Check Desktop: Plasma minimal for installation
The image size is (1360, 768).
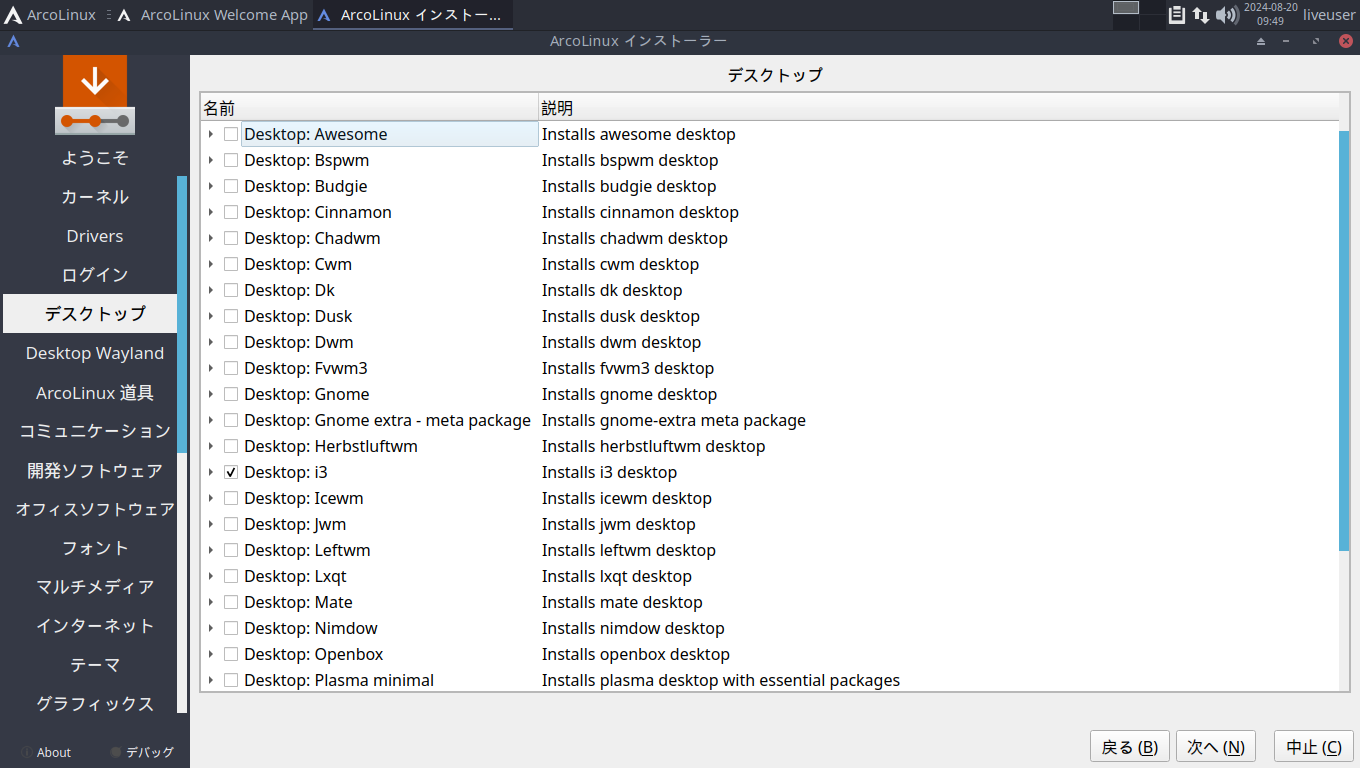pyautogui.click(x=230, y=680)
